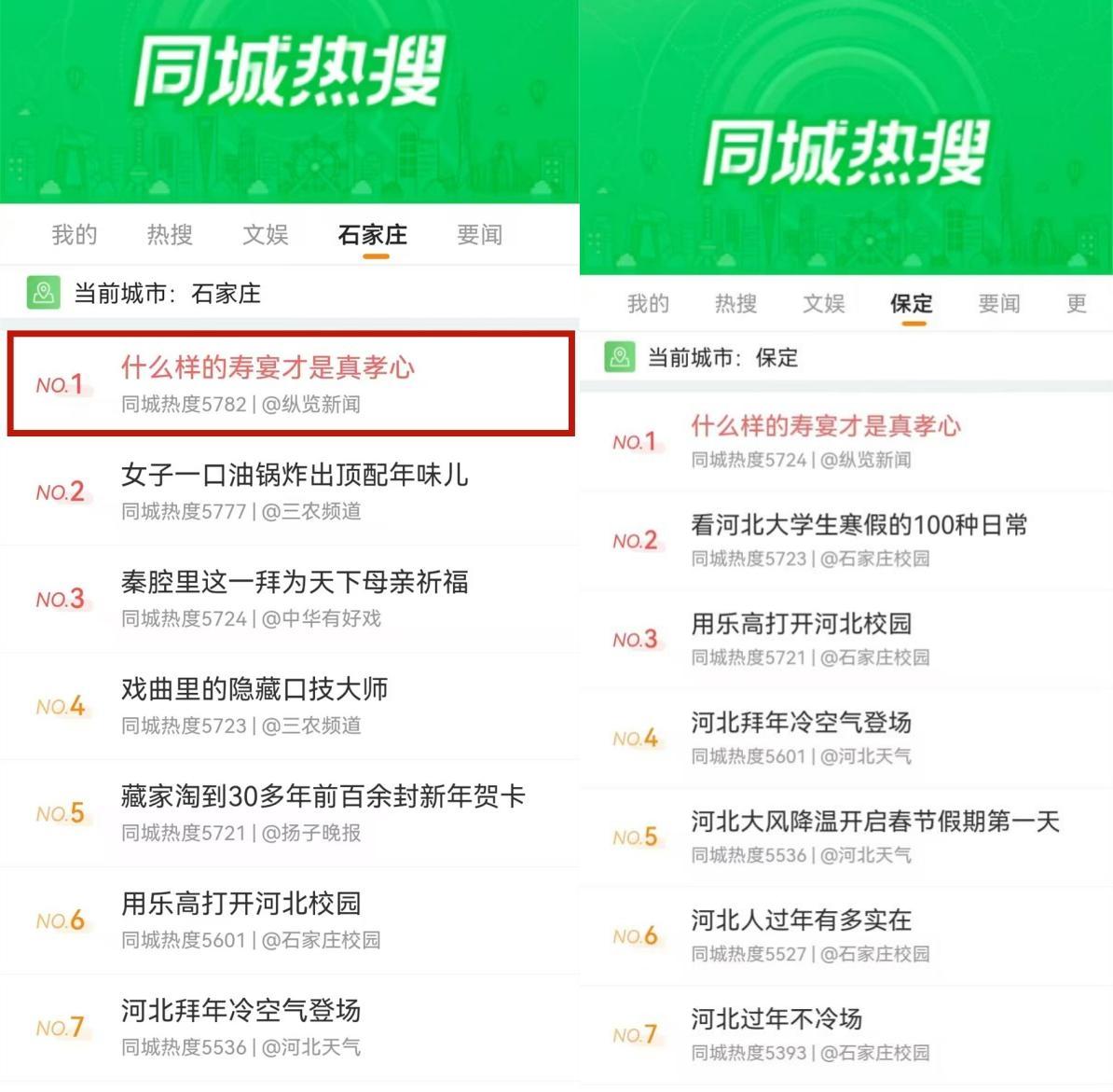Viewport: 1113px width, 1092px height.
Task: Open topic 藏家淘到30多年前百余封新年贺卡
Action: pyautogui.click(x=323, y=796)
